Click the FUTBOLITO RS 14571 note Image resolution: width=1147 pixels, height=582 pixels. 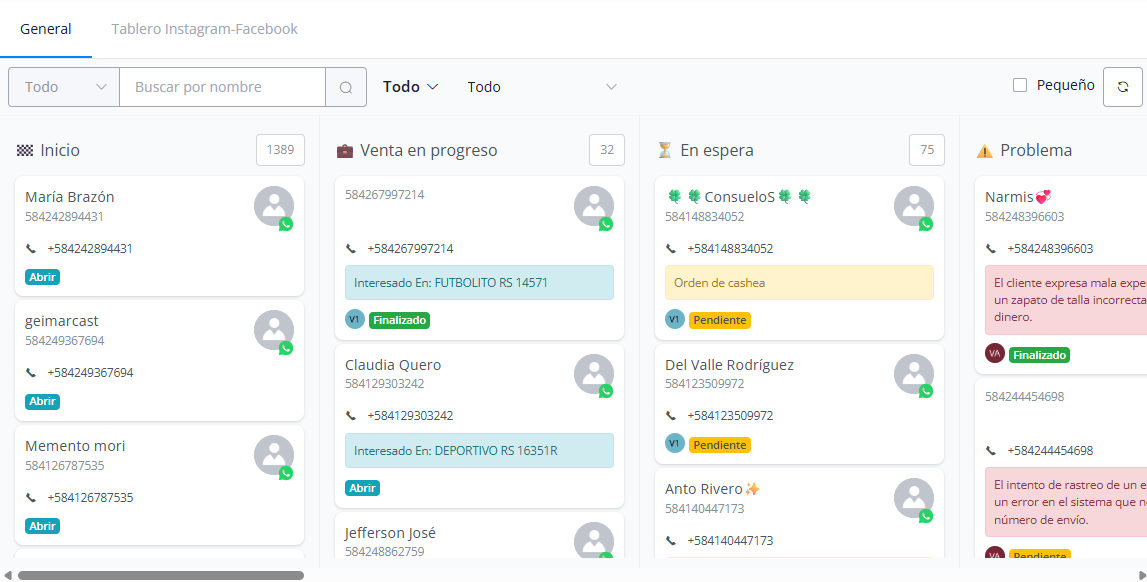479,283
